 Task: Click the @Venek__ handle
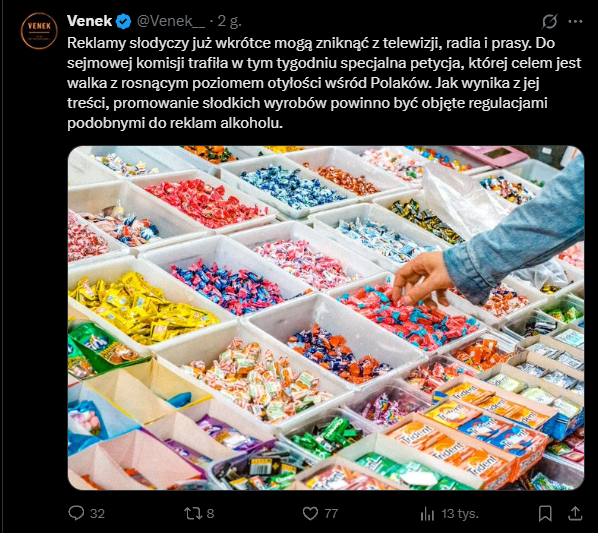click(x=170, y=21)
